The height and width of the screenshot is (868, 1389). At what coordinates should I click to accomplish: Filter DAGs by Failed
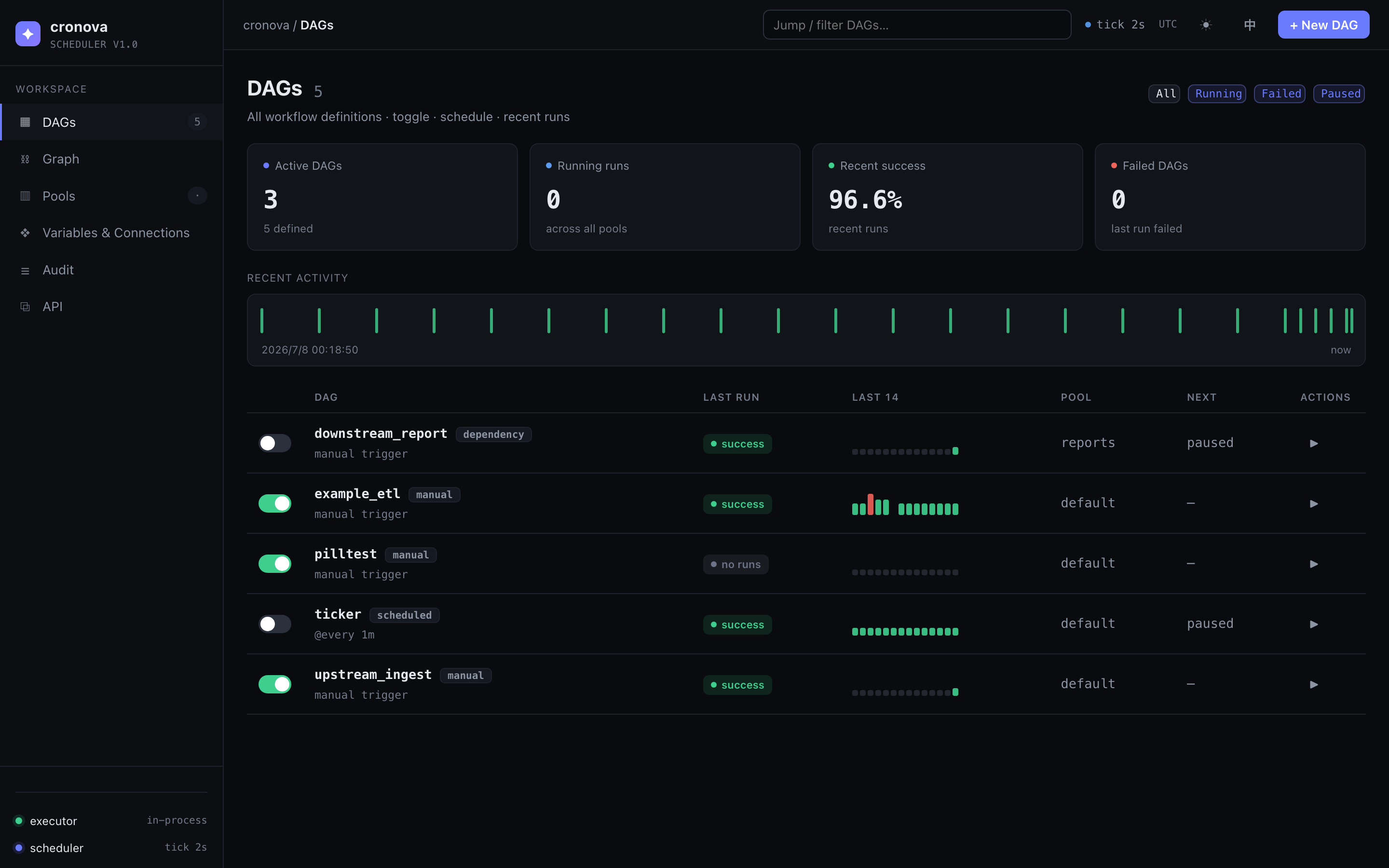coord(1280,94)
